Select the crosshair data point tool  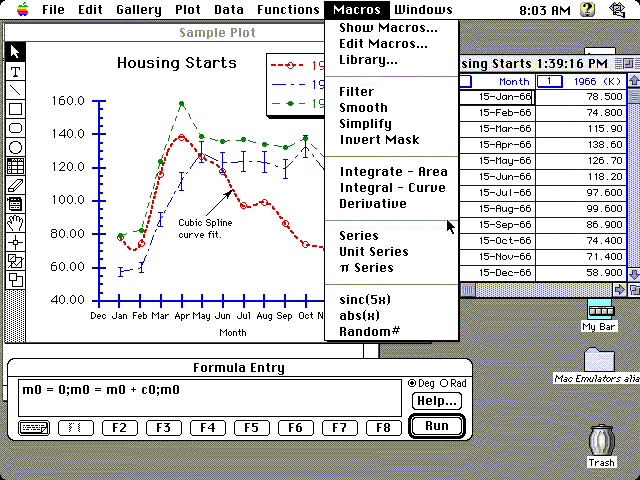point(16,242)
